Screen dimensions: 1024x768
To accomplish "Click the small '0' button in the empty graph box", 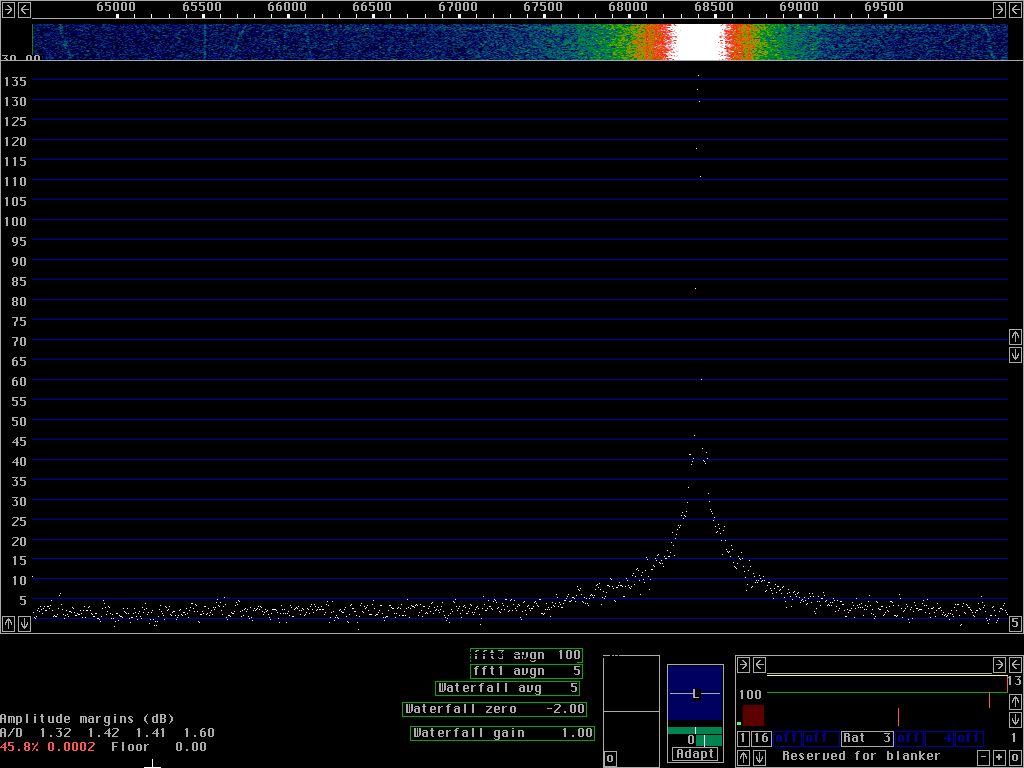I will (610, 758).
